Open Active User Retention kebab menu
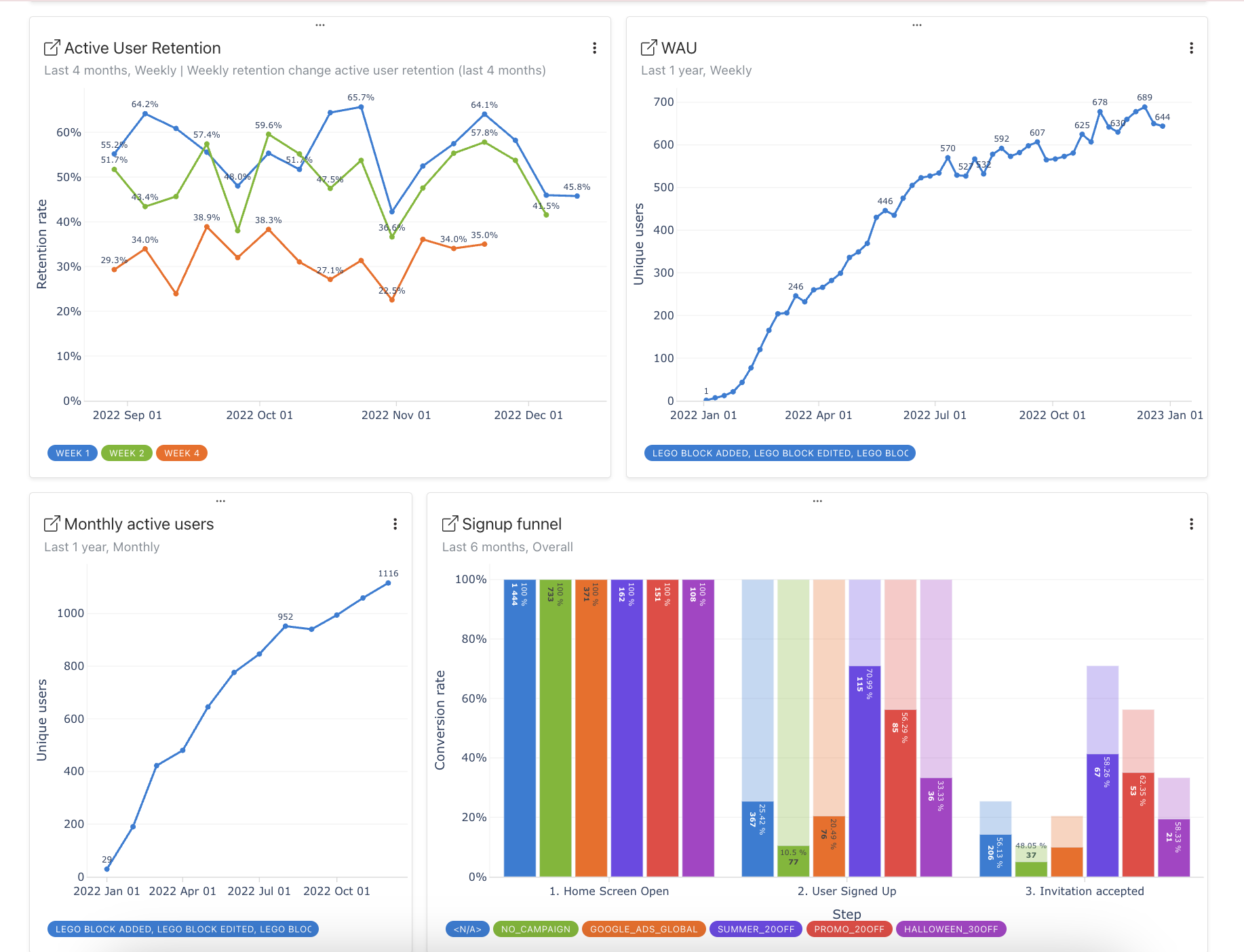Screen dimensions: 1244x952 click(594, 48)
